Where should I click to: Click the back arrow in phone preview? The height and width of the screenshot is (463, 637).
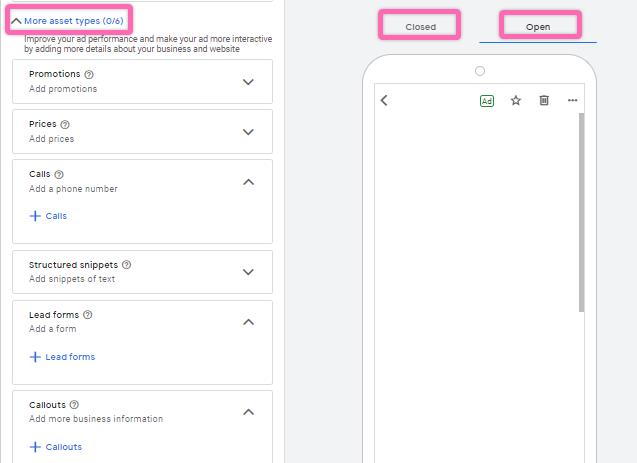pos(384,101)
